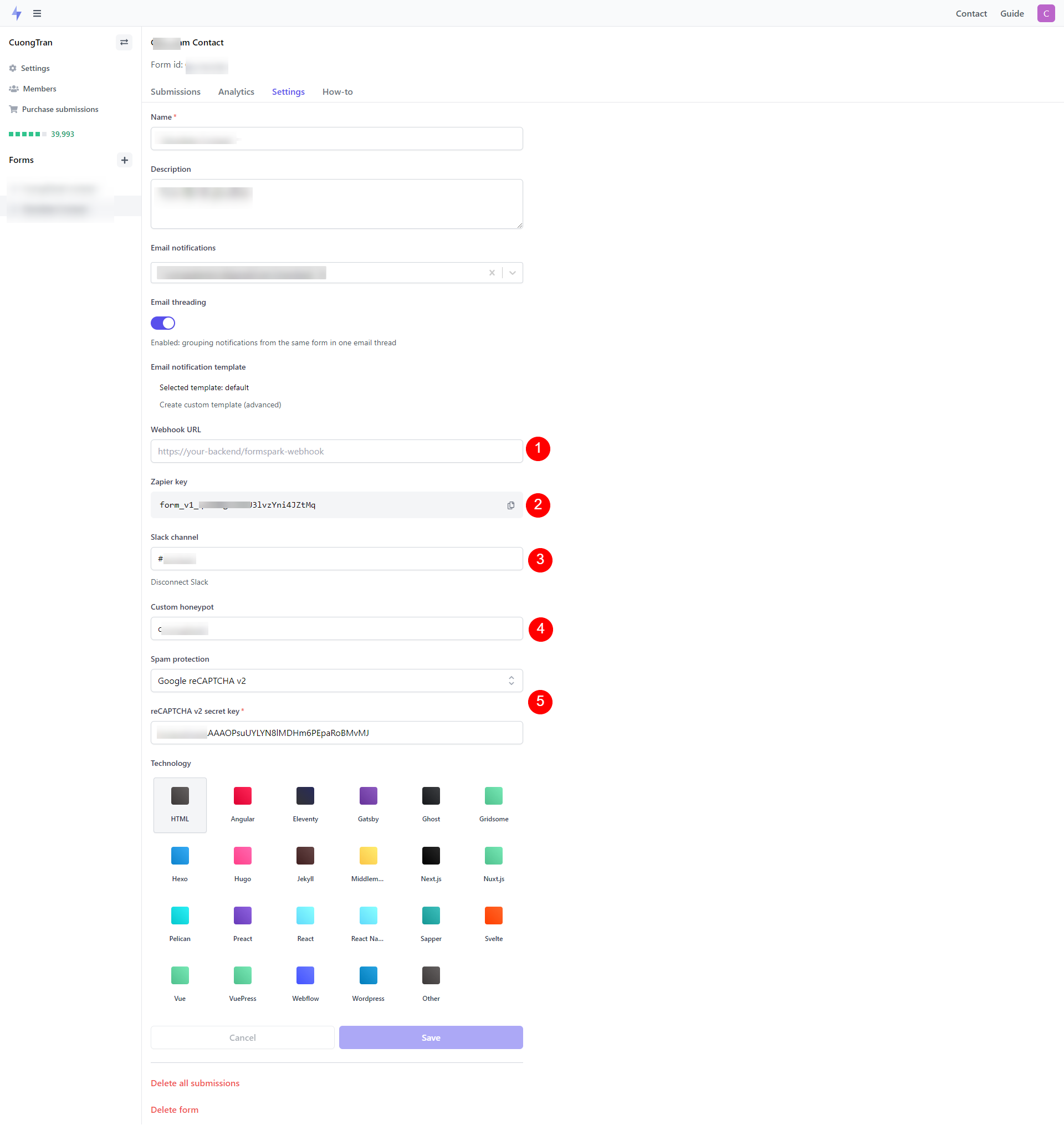1064x1125 pixels.
Task: Click the Members icon in sidebar
Action: [x=14, y=89]
